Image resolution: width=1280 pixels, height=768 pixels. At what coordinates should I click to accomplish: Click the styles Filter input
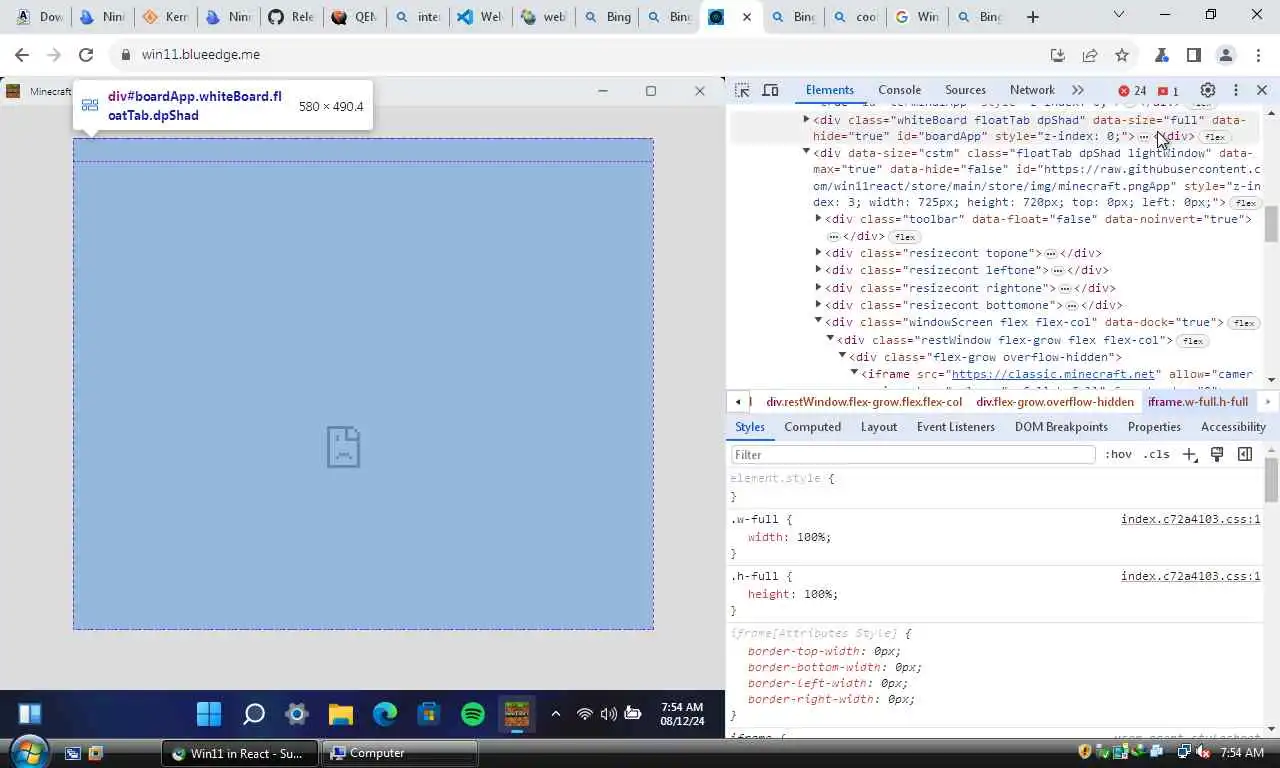click(913, 455)
